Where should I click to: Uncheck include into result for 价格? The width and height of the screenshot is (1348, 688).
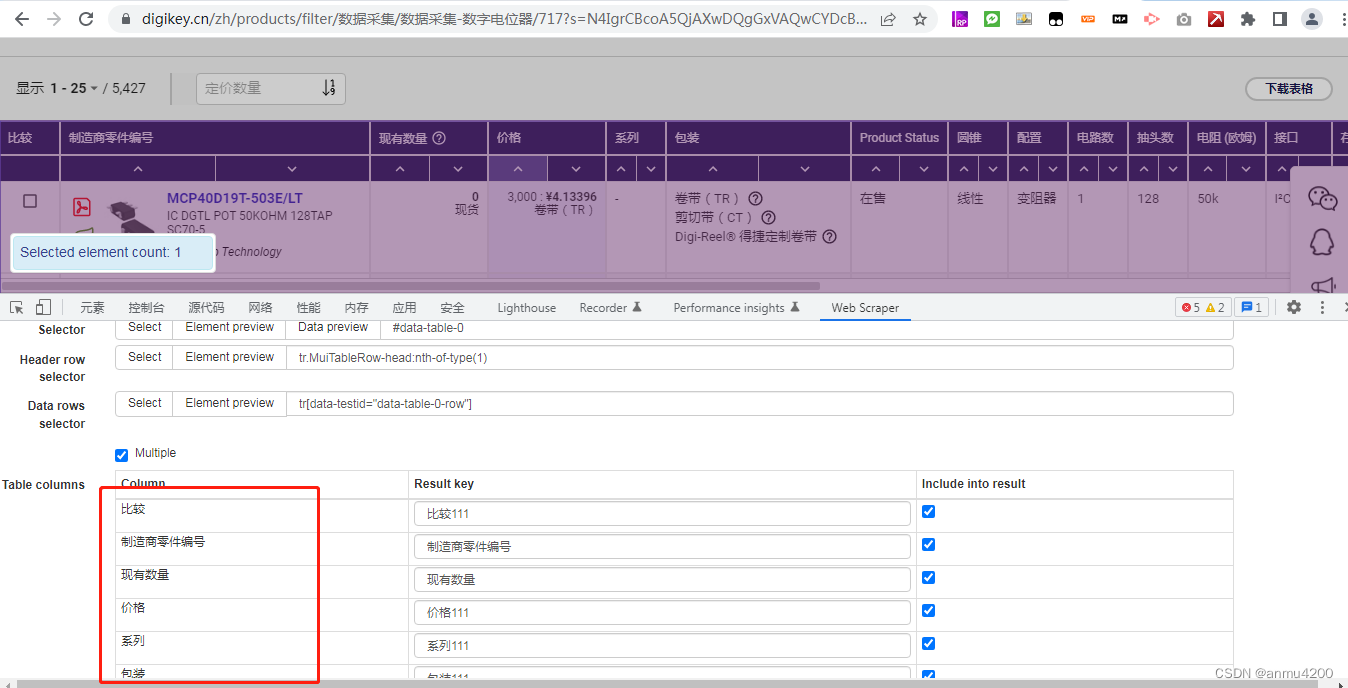928,610
